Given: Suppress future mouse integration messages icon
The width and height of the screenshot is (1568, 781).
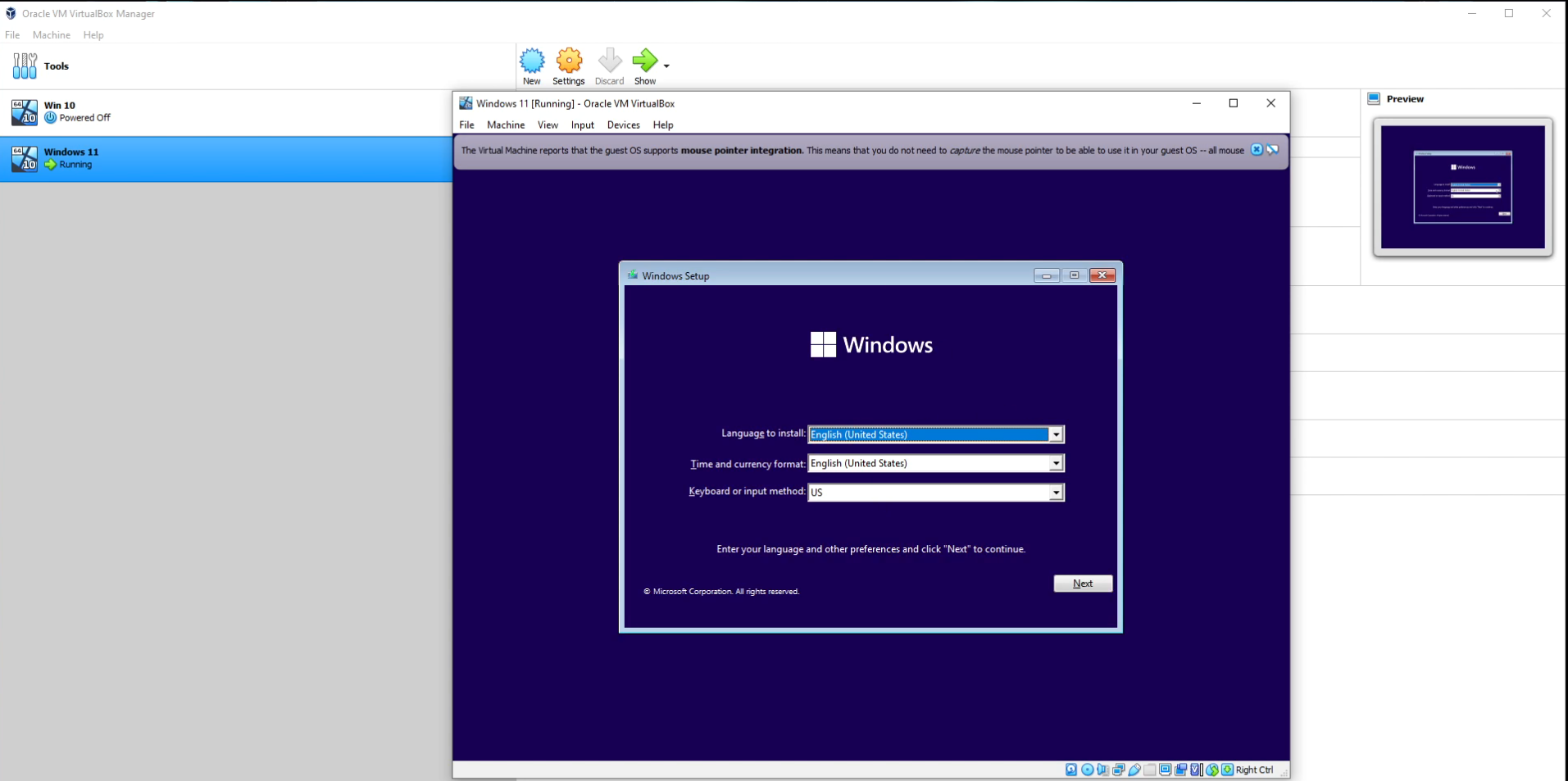Looking at the screenshot, I should tap(1273, 150).
